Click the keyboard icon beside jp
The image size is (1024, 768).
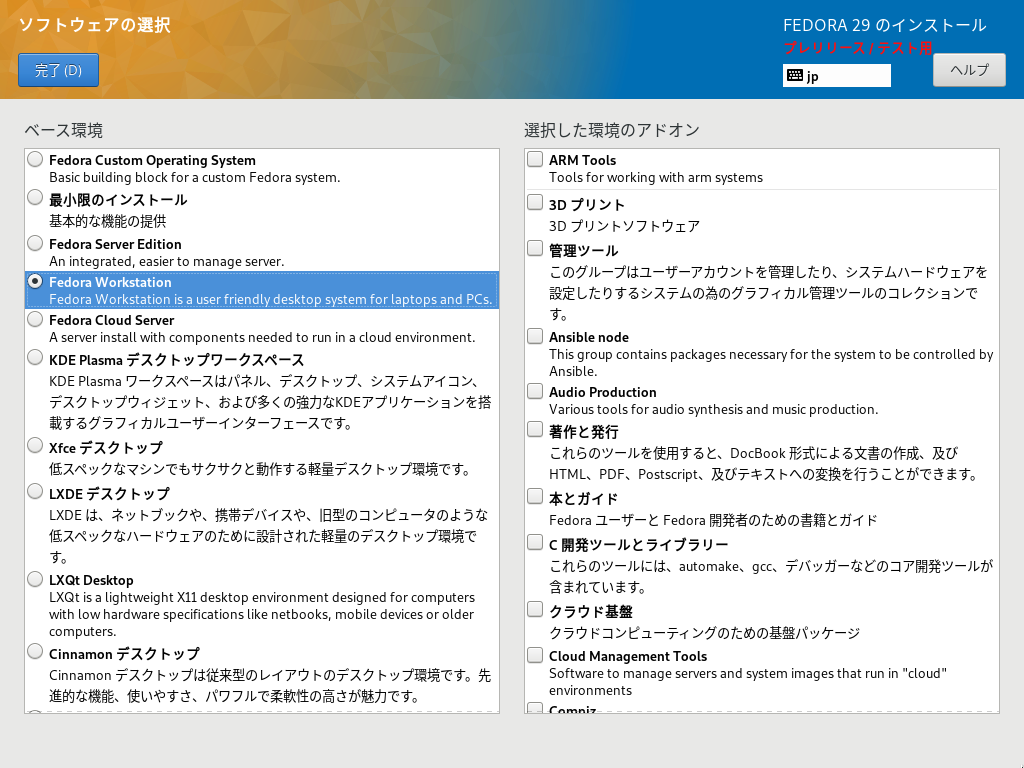point(795,75)
